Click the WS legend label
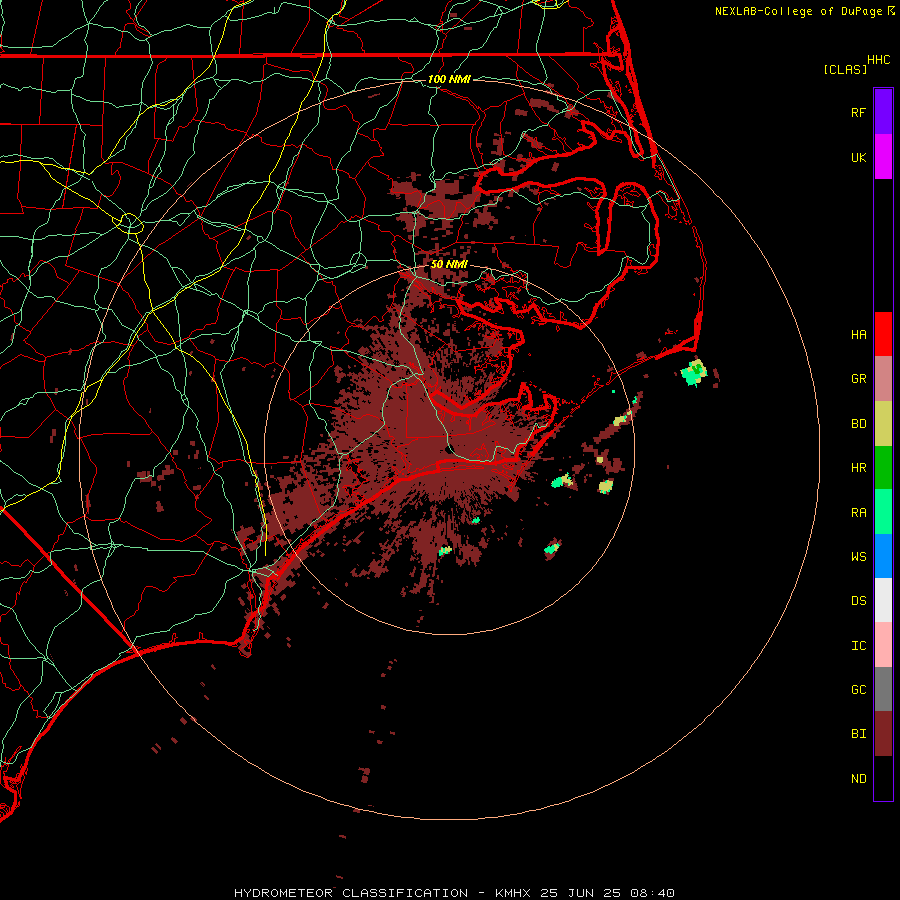 (858, 557)
